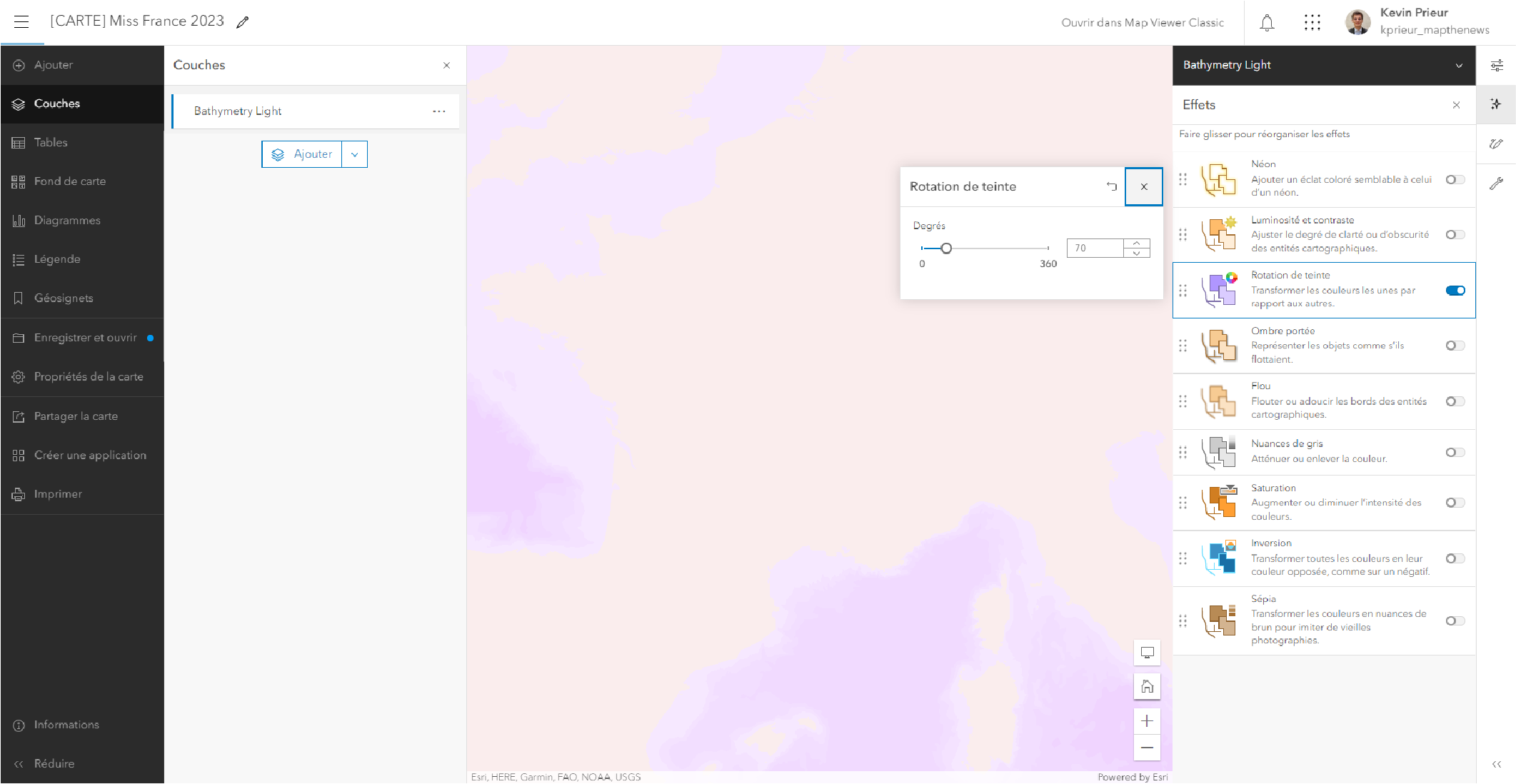Open Fond de carte menu item
This screenshot has height=784, width=1516.
click(x=69, y=181)
